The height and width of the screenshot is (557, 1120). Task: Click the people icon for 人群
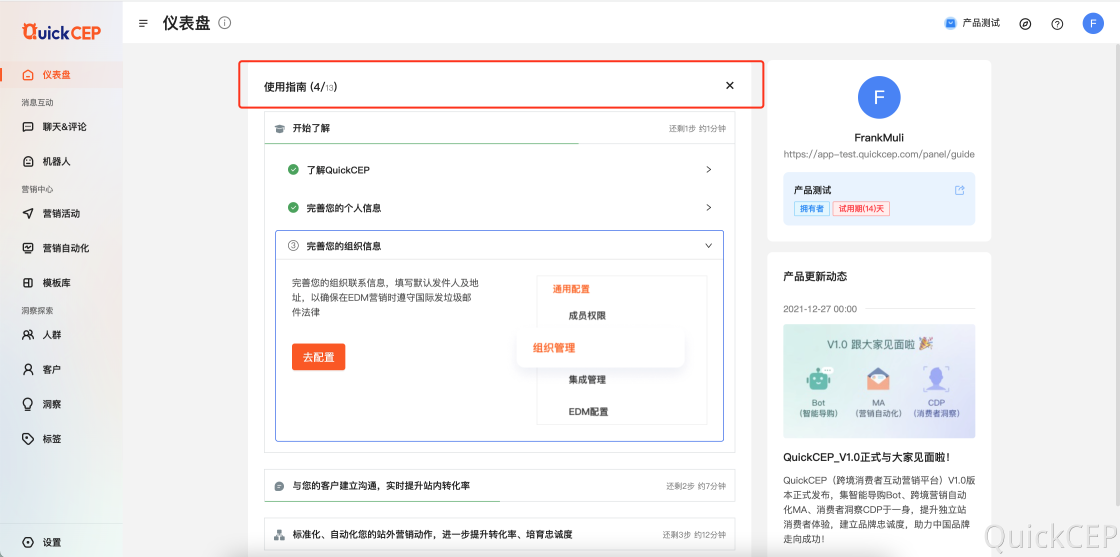(28, 335)
